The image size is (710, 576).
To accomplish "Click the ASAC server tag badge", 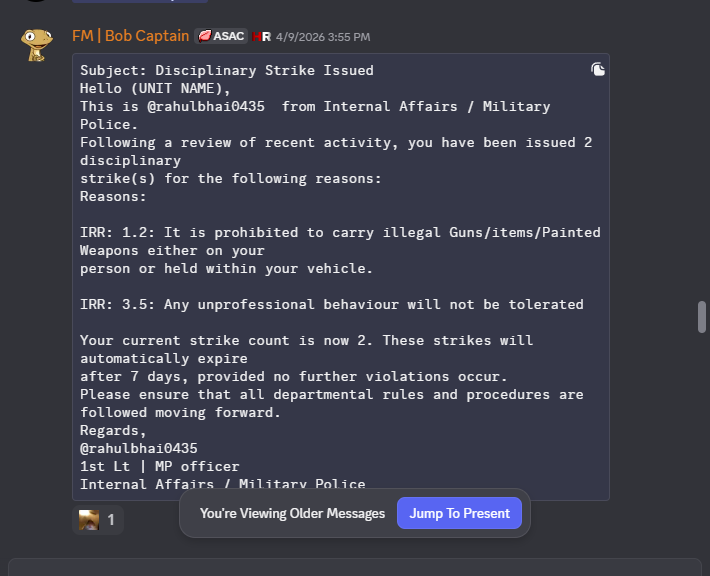I will point(221,36).
